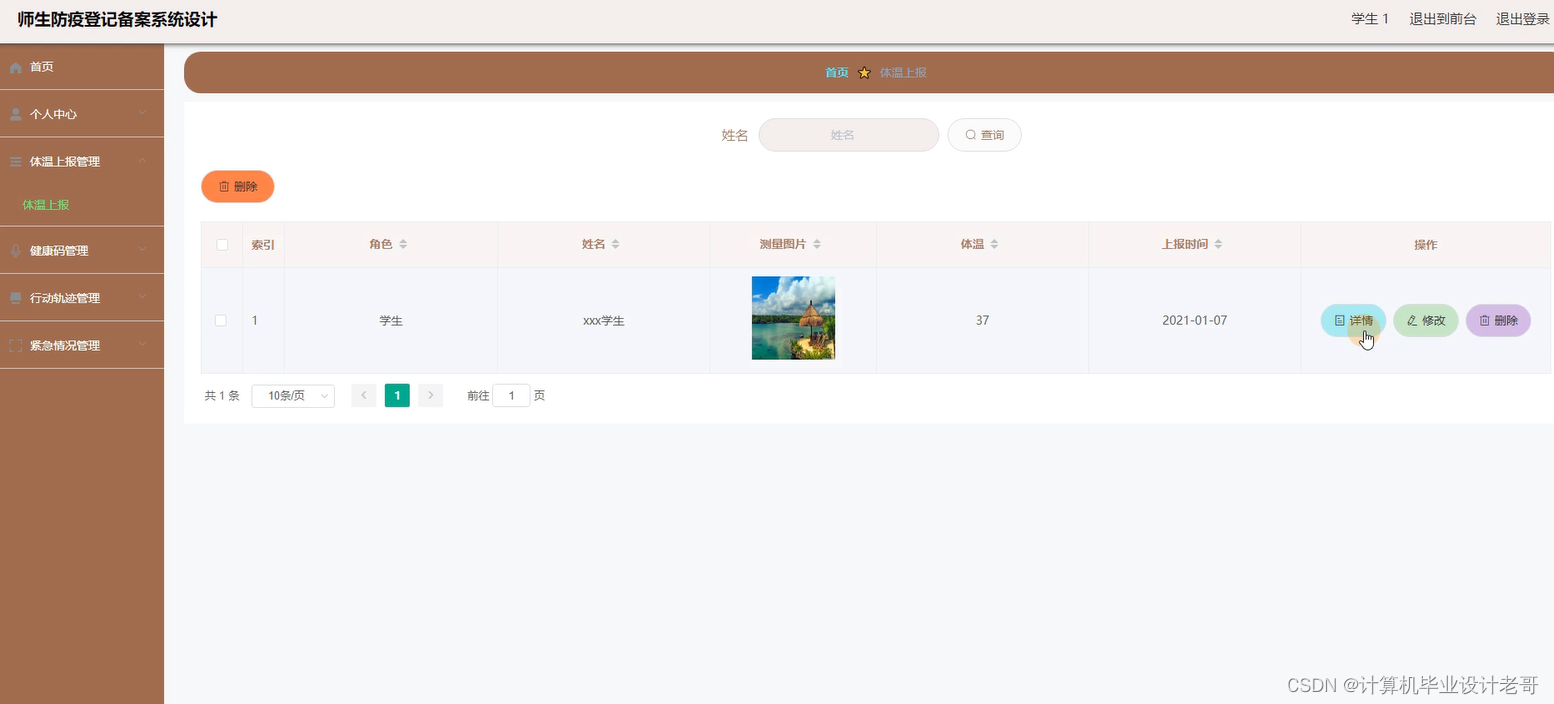
Task: Click the star icon in the breadcrumb
Action: (864, 73)
